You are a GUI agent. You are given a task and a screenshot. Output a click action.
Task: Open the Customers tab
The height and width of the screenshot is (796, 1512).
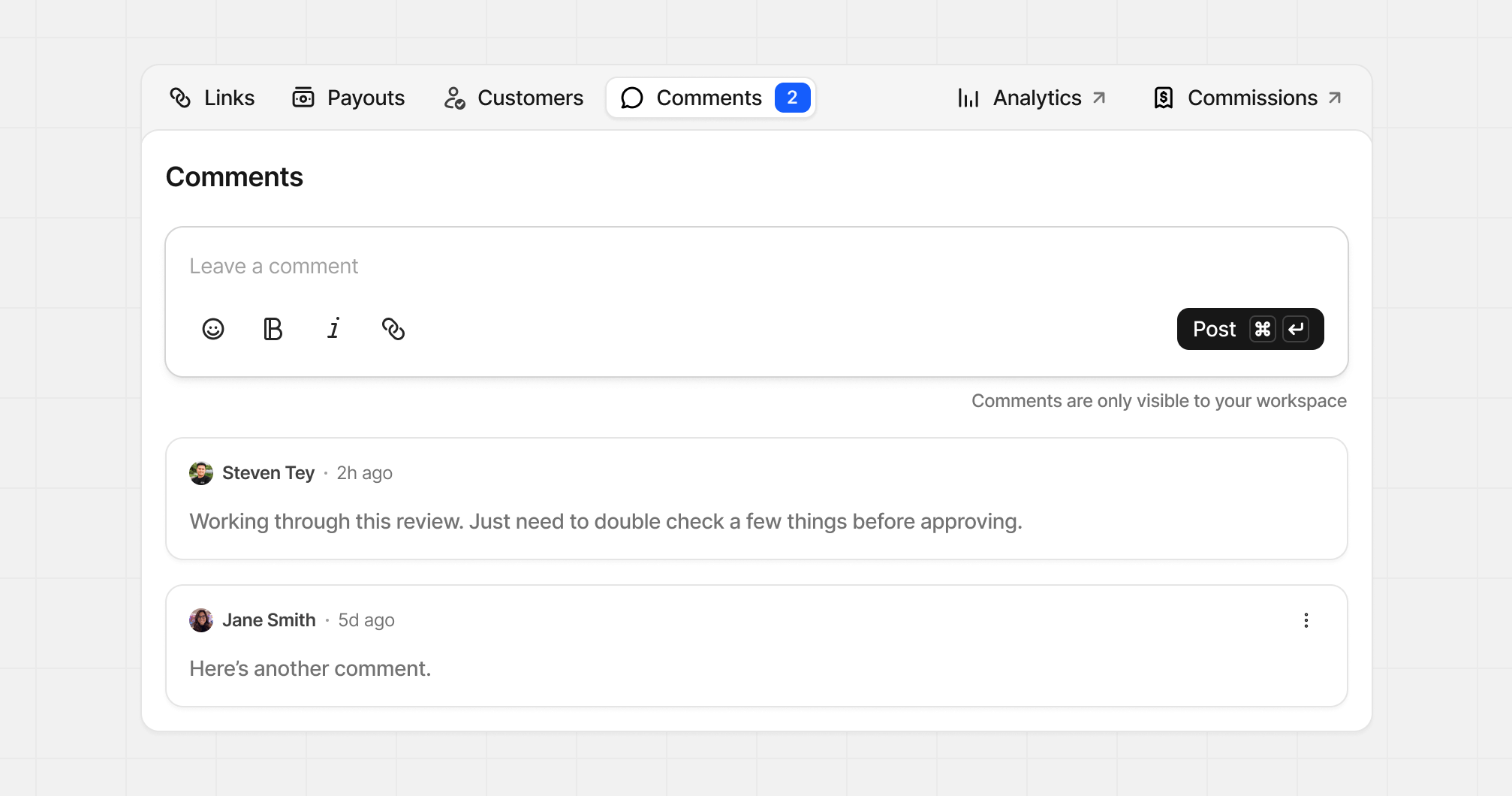[x=514, y=98]
